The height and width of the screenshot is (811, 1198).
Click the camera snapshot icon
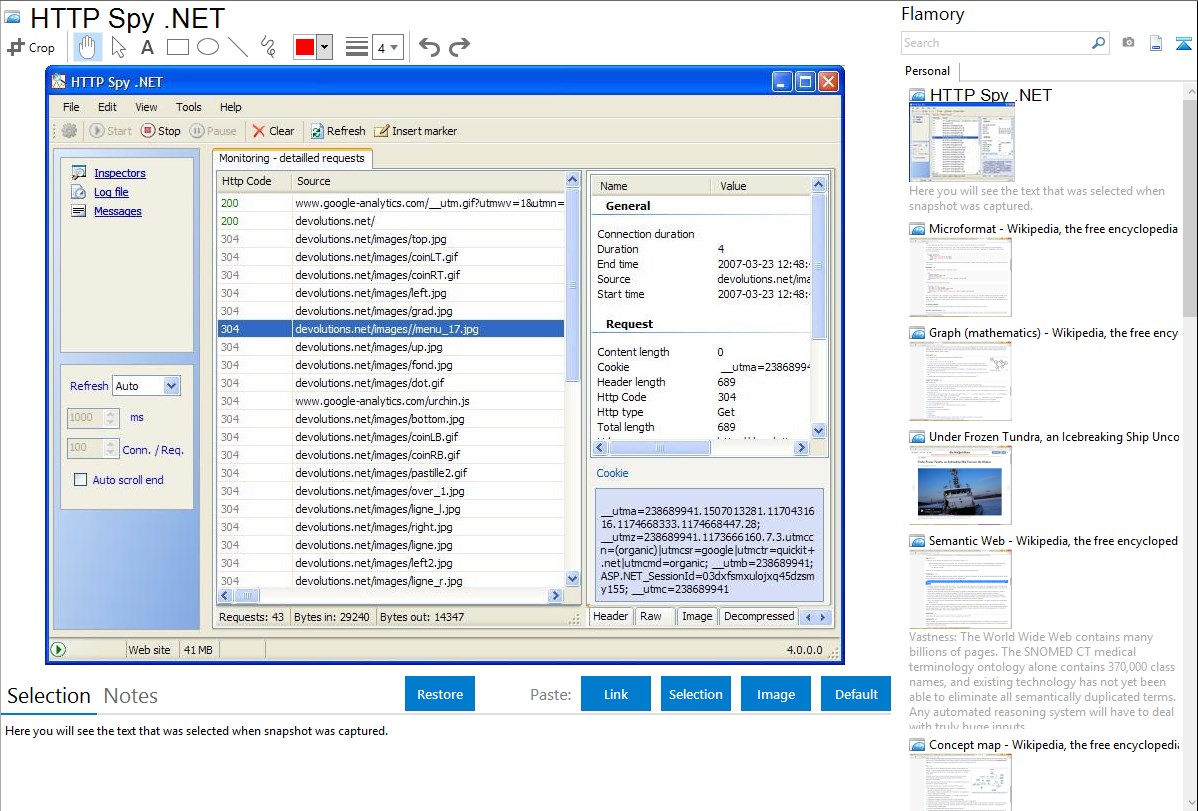pos(1128,43)
